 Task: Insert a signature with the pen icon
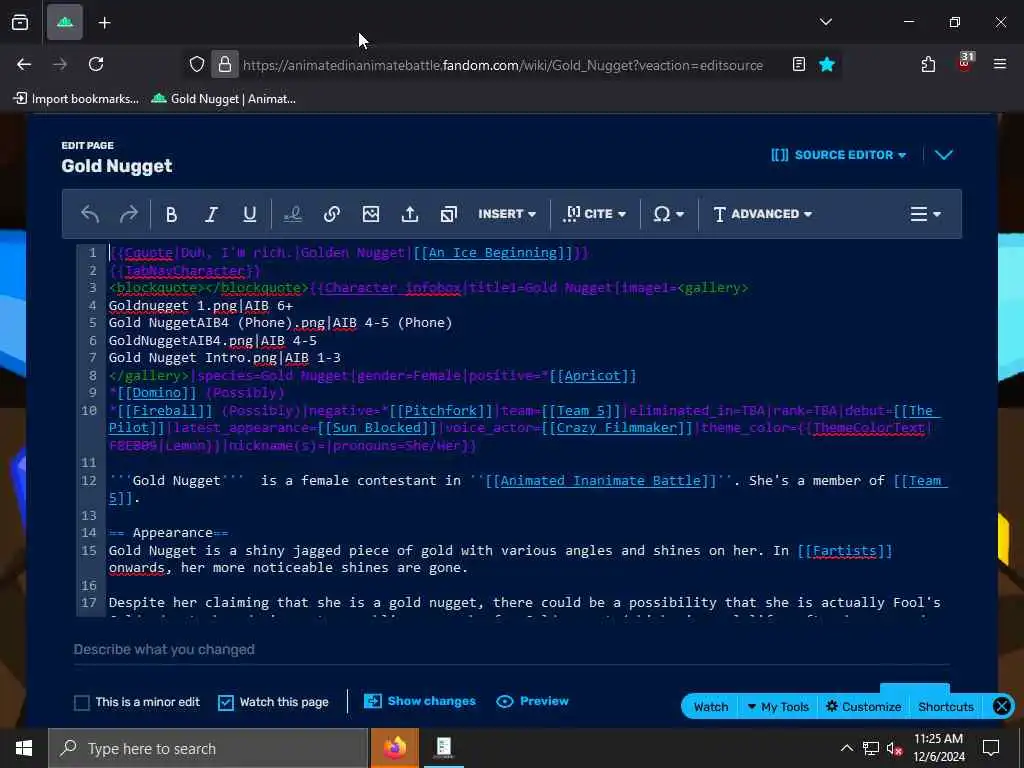click(293, 214)
